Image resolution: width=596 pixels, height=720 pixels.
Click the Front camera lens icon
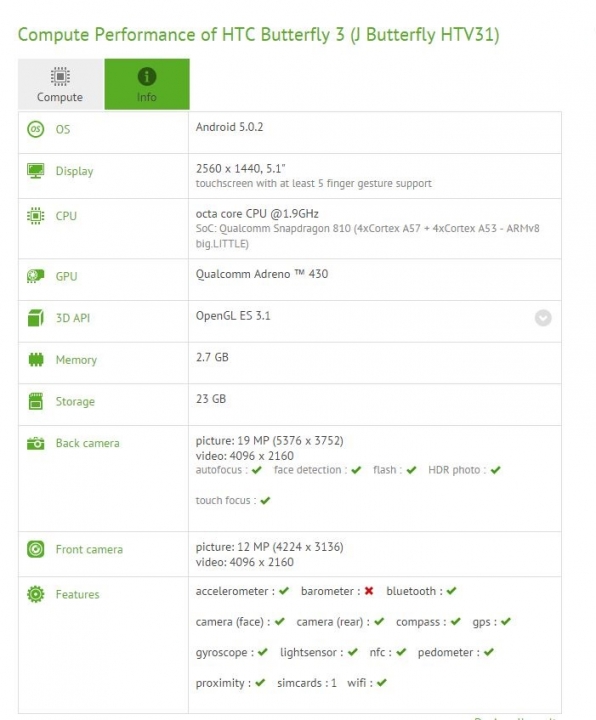(x=35, y=549)
